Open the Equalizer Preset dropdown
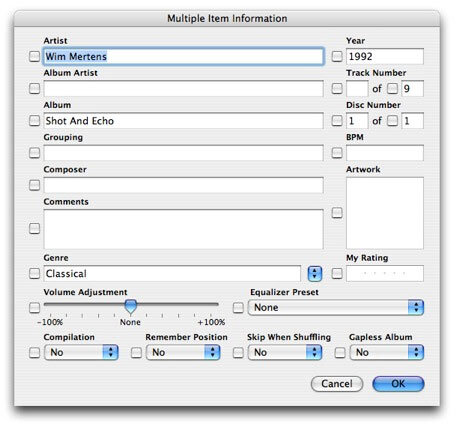The image size is (457, 424). 336,307
